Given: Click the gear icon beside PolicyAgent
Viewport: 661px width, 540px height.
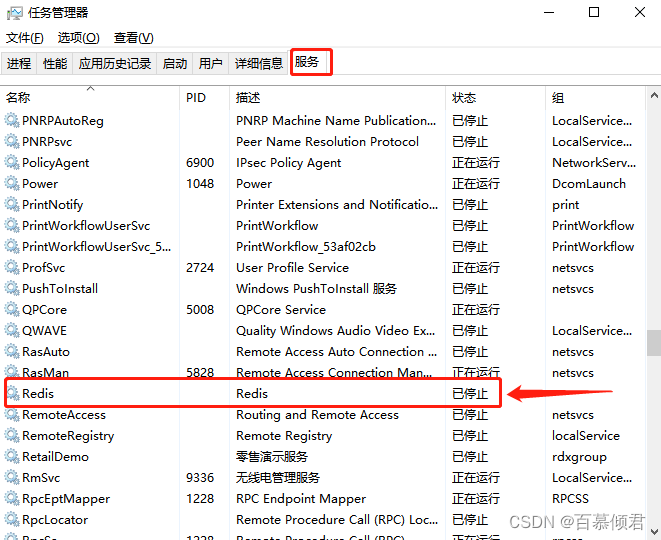Looking at the screenshot, I should click(x=12, y=163).
